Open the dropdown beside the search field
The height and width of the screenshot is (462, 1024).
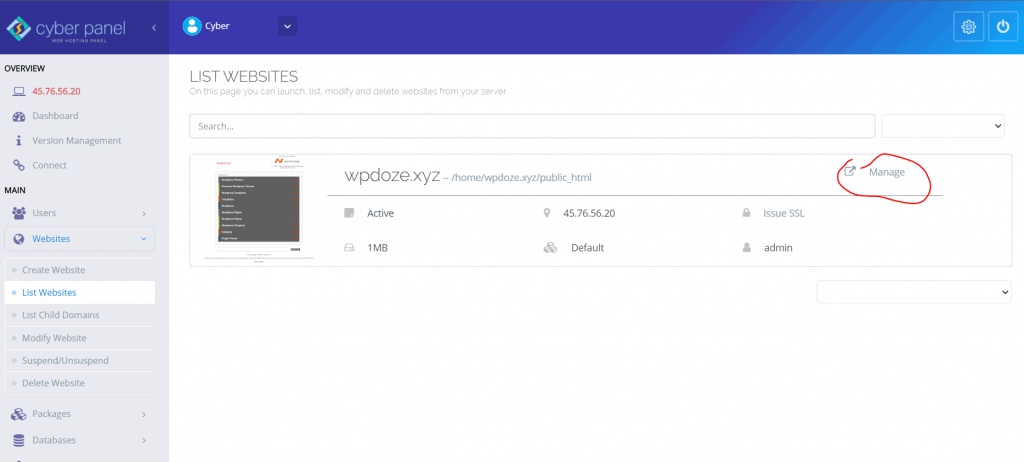(943, 126)
